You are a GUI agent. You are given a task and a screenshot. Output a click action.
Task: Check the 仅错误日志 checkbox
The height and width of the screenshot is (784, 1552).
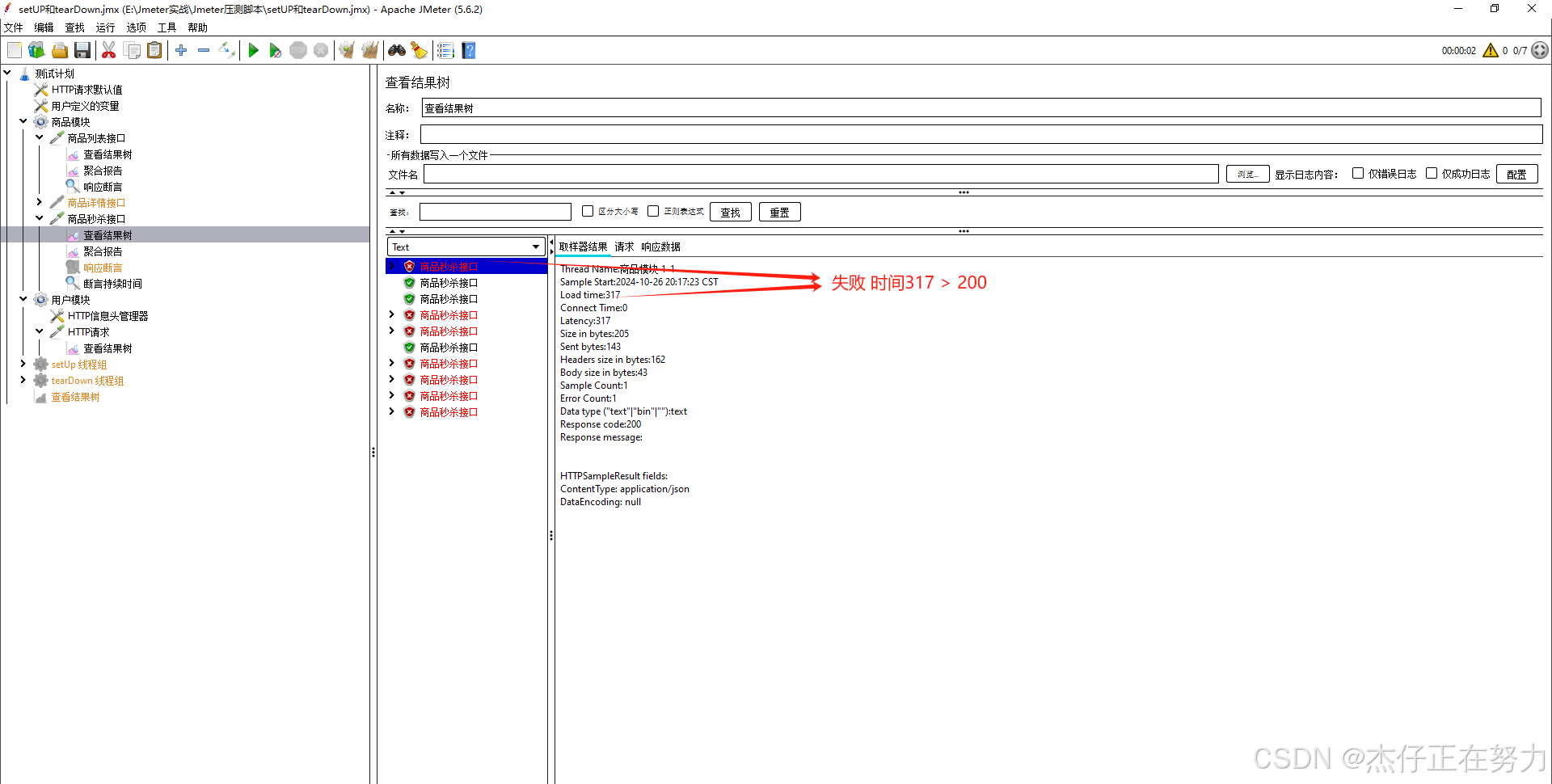pyautogui.click(x=1358, y=173)
